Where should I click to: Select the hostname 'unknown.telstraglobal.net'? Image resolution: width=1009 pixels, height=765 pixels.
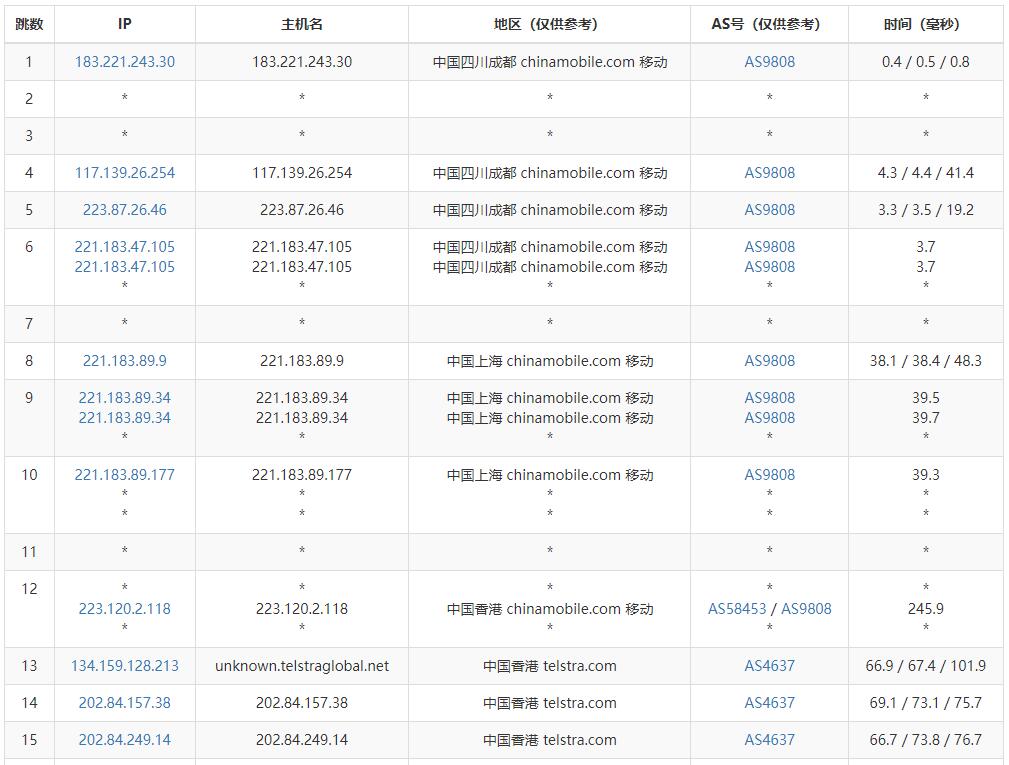[302, 666]
